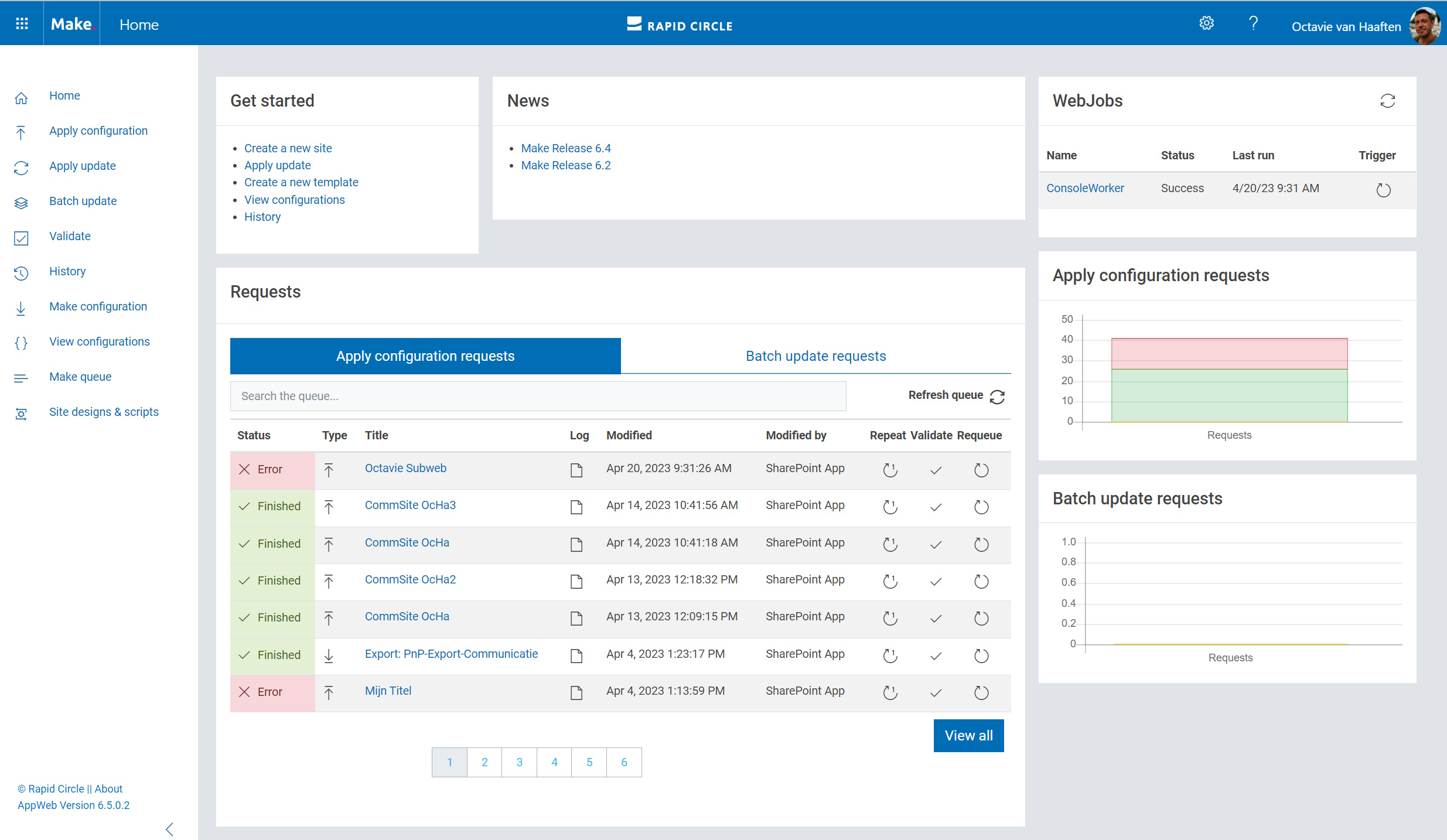Viewport: 1447px width, 840px height.
Task: Open log file for Octavie Subweb
Action: pos(576,470)
